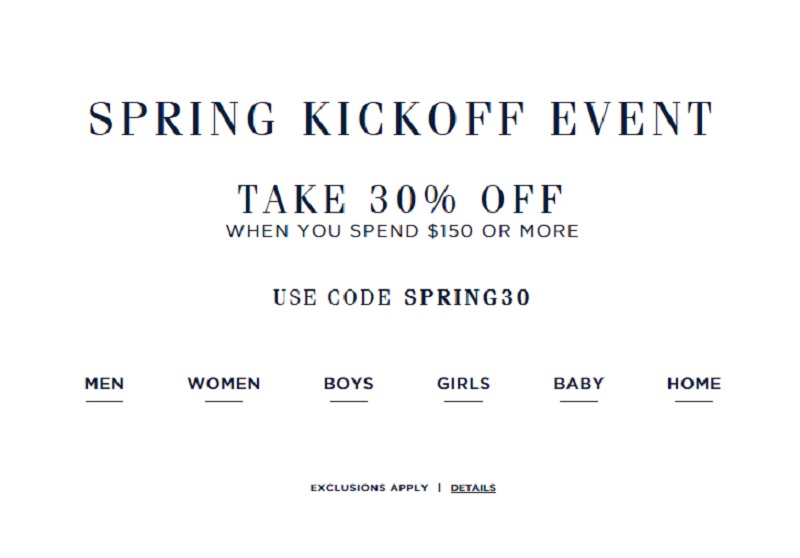Click the vertical divider before DETAILS
Viewport: 800px width, 558px height.
coord(439,488)
